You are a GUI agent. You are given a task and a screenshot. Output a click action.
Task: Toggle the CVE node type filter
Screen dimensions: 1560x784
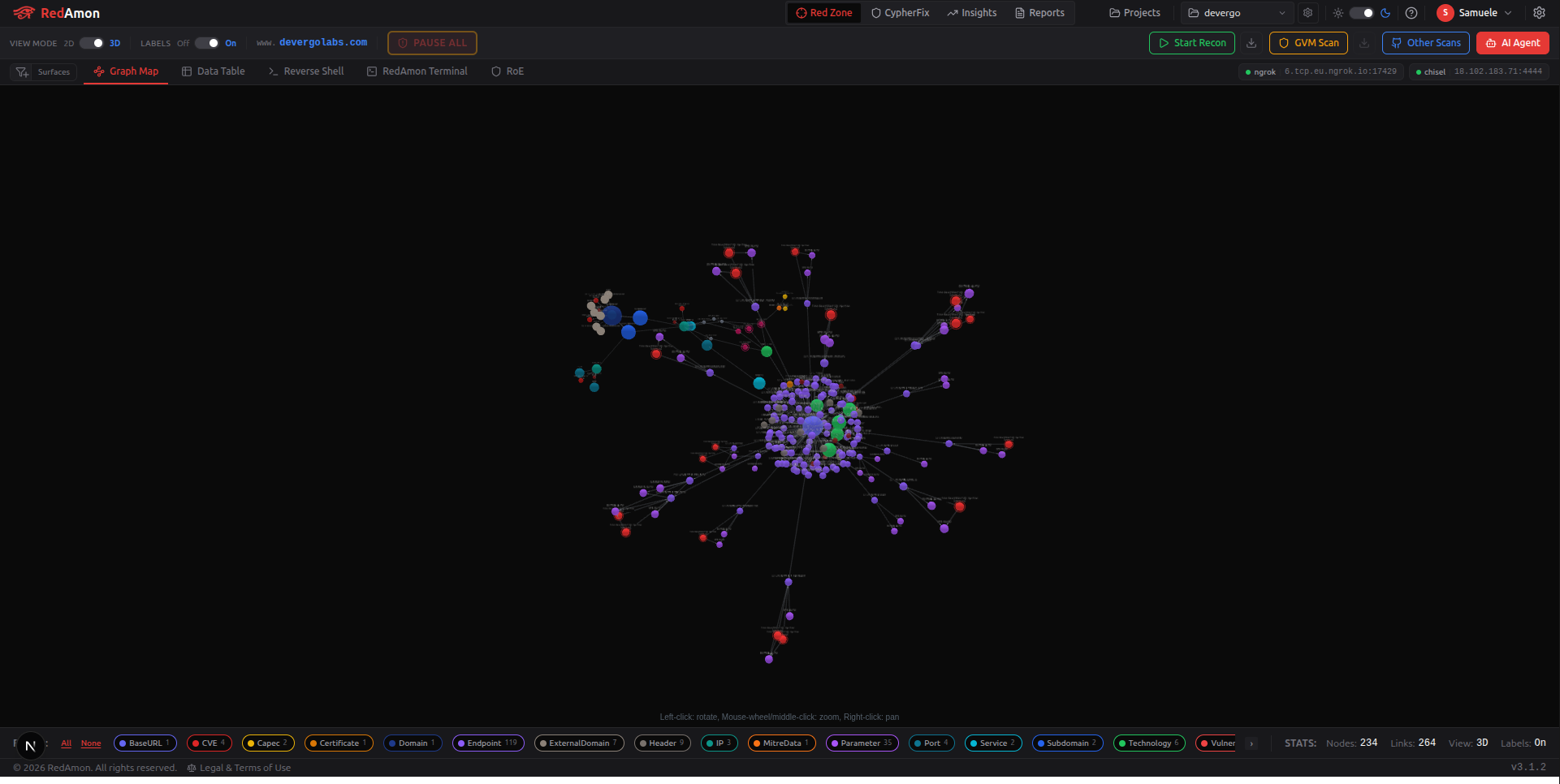tap(210, 743)
